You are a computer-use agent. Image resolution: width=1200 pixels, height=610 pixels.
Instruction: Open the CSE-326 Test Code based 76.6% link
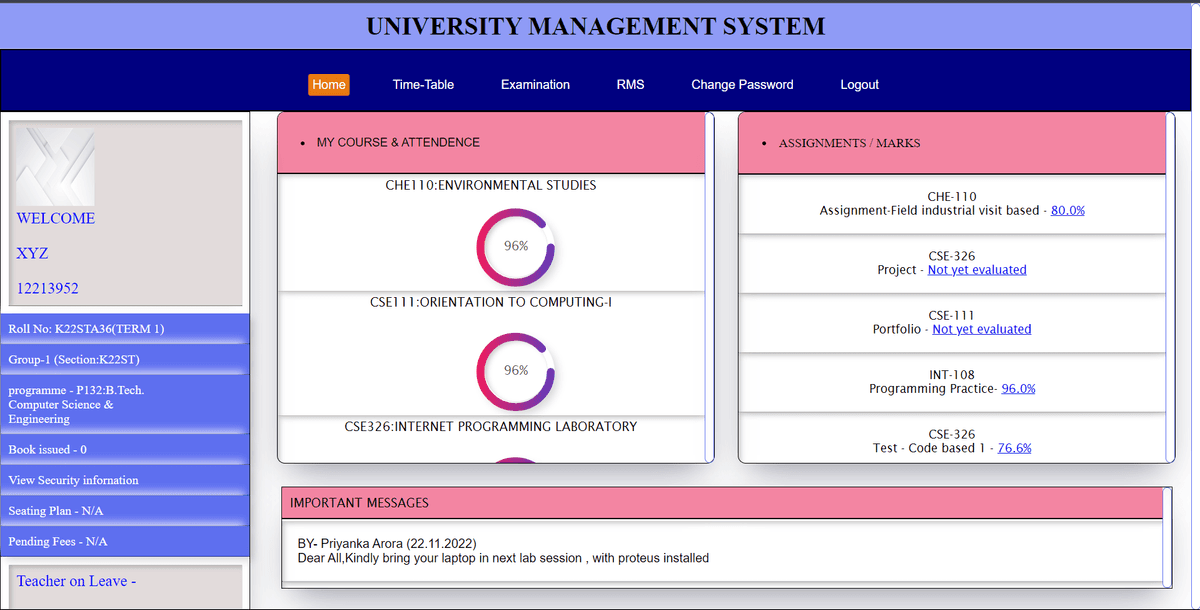click(x=1013, y=448)
